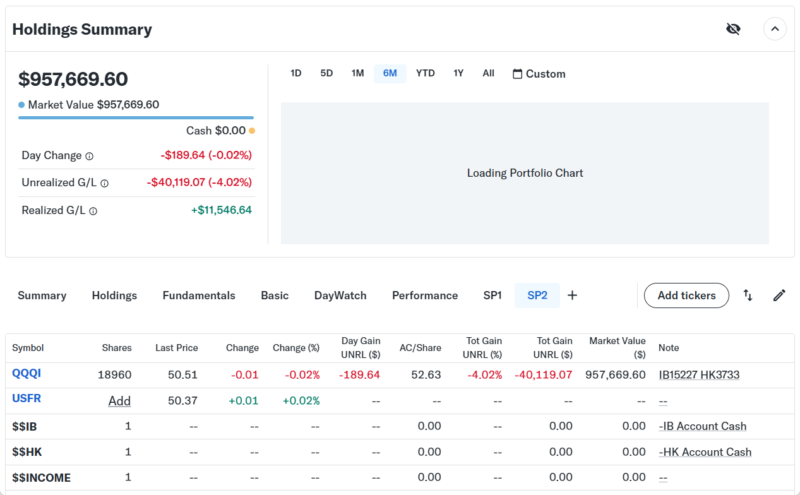The image size is (800, 495).
Task: Sort by the Market Value column header
Action: [618, 347]
